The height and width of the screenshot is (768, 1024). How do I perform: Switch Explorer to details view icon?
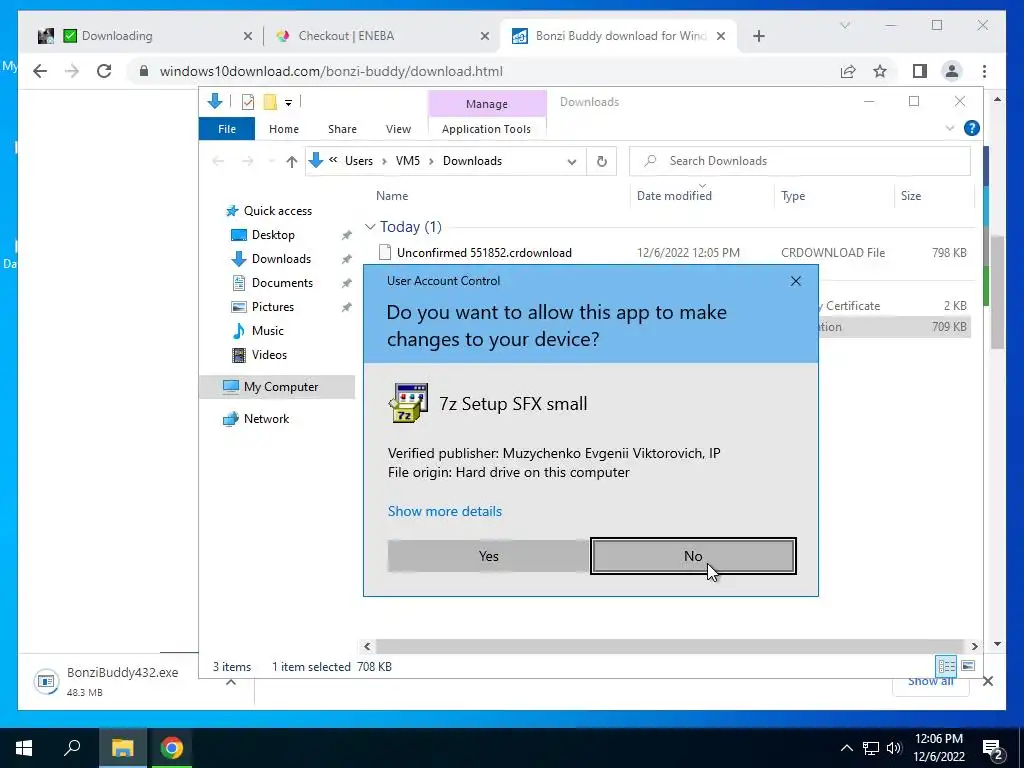tap(946, 666)
